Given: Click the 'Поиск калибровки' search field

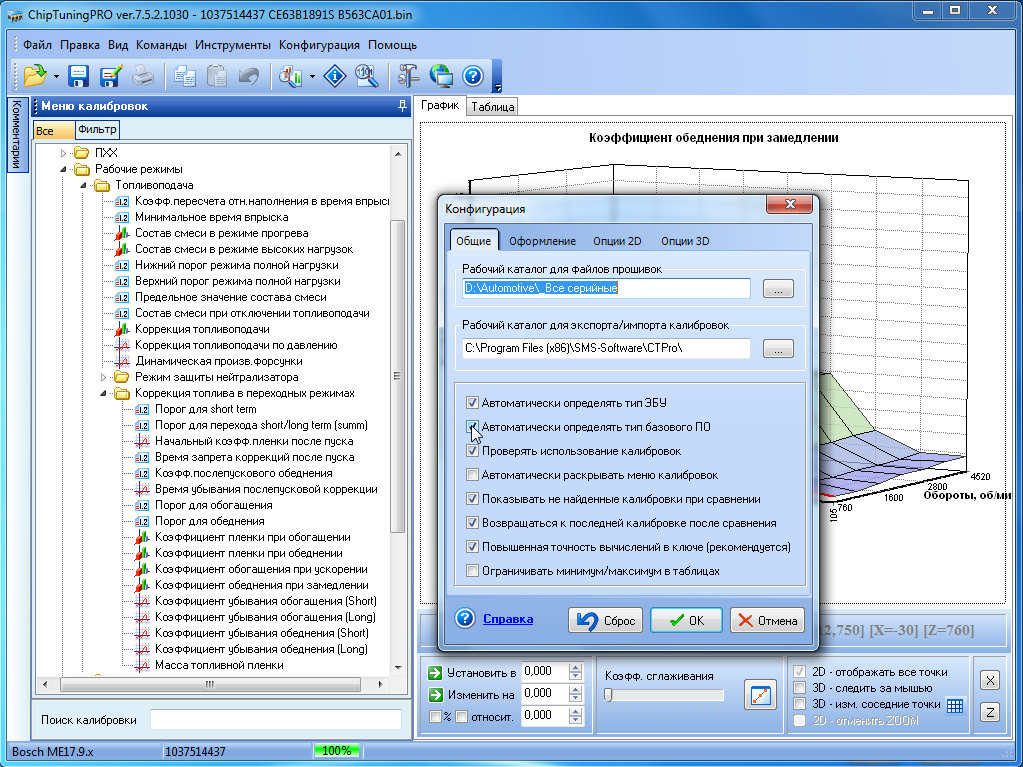Looking at the screenshot, I should coord(275,720).
